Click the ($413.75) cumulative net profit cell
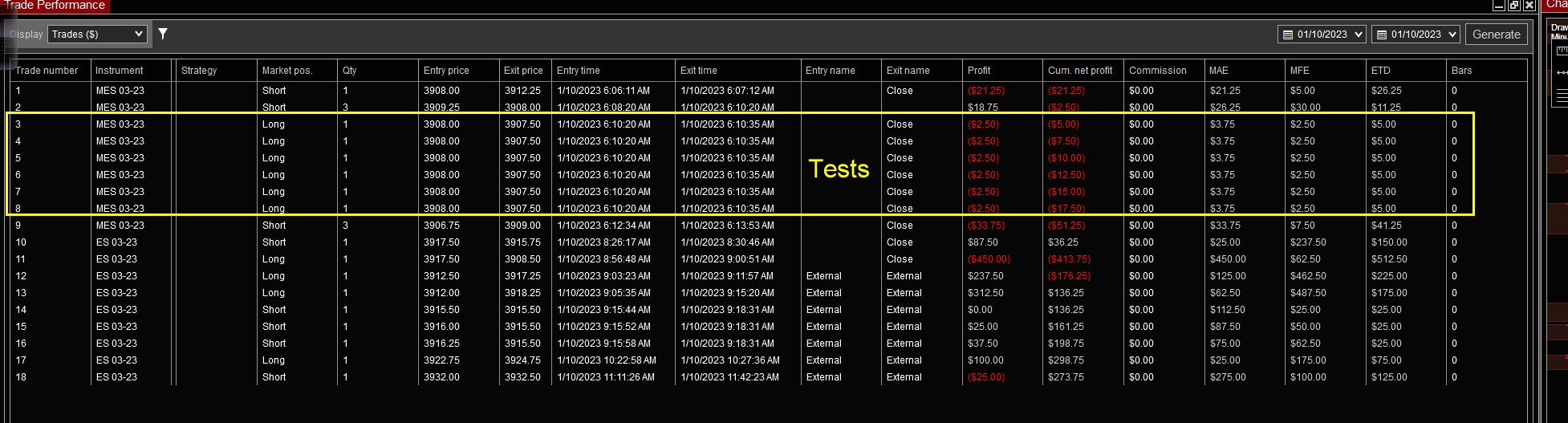Screen dimensions: 1568x423 tap(1070, 259)
